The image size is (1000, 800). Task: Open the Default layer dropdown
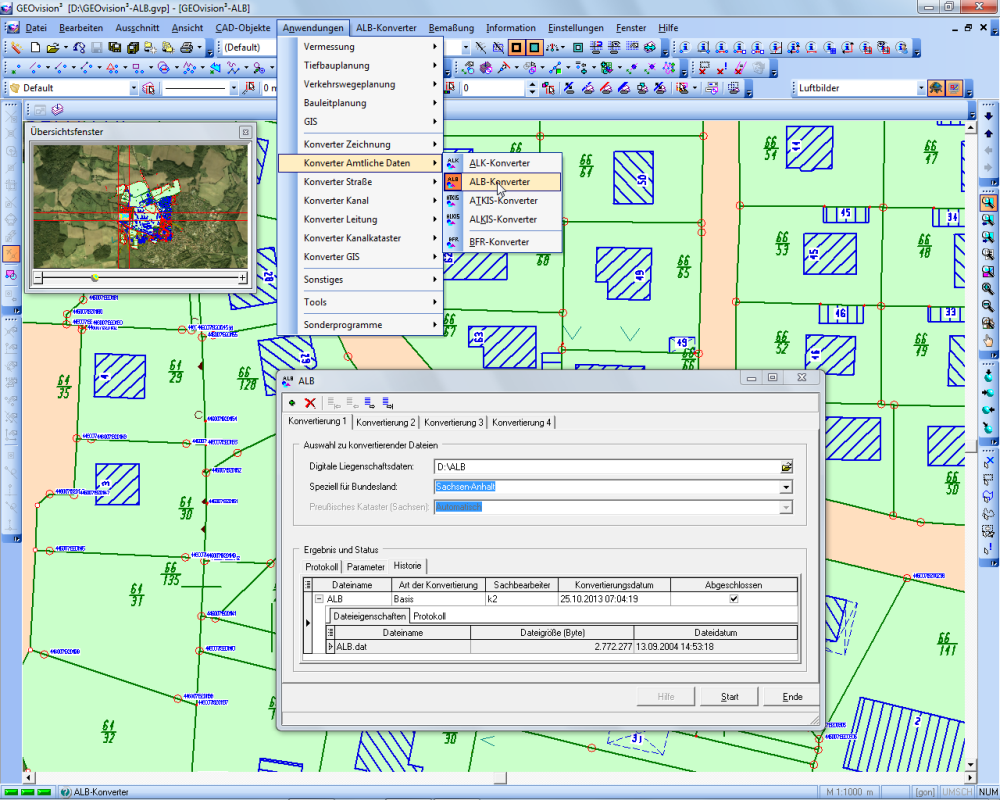(133, 88)
